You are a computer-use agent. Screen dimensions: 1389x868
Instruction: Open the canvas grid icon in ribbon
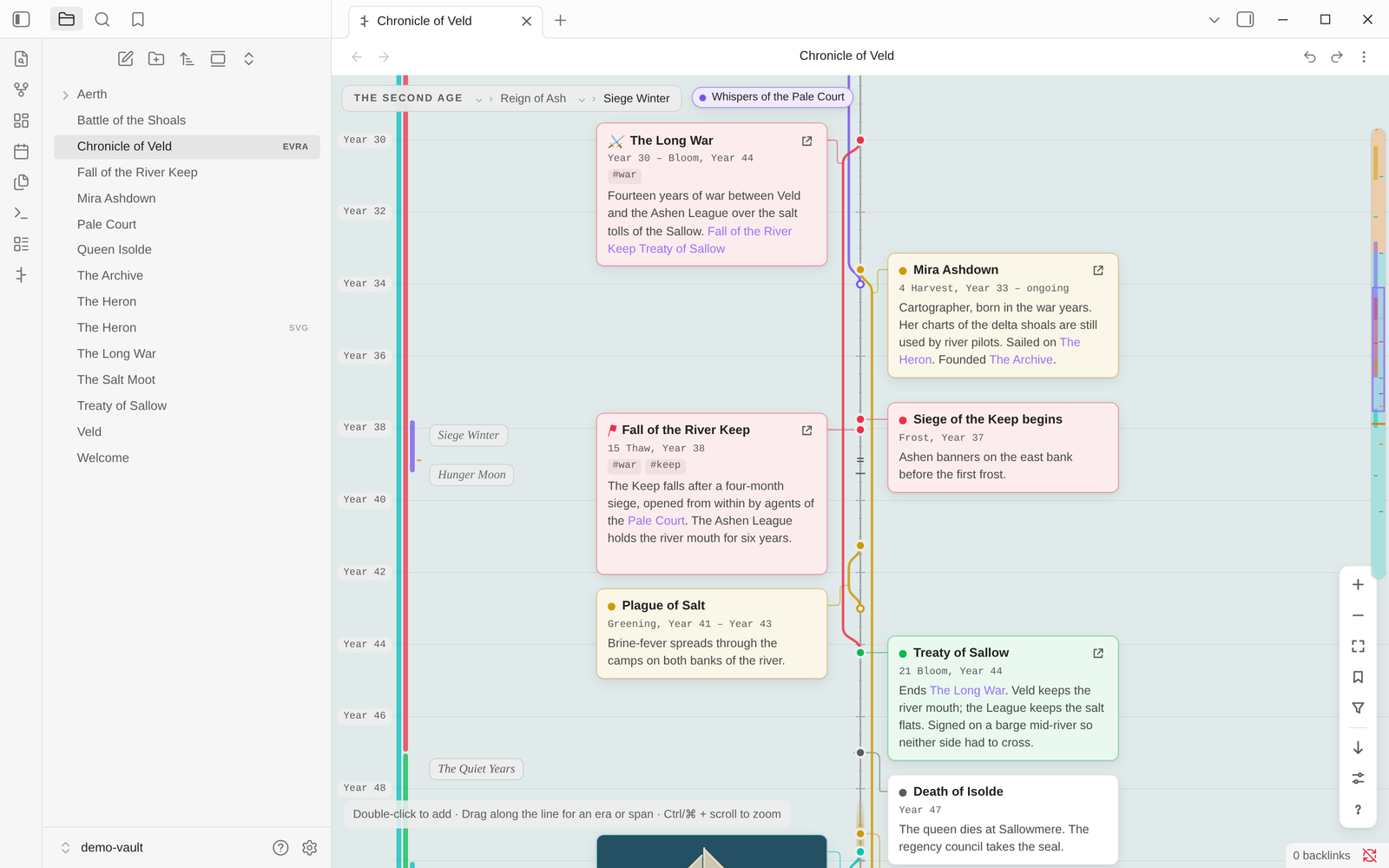[x=22, y=121]
